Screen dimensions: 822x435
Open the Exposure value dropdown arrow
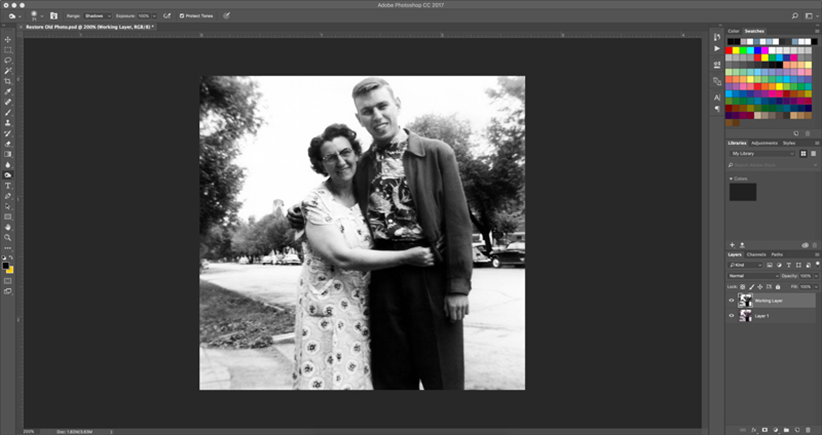[154, 16]
